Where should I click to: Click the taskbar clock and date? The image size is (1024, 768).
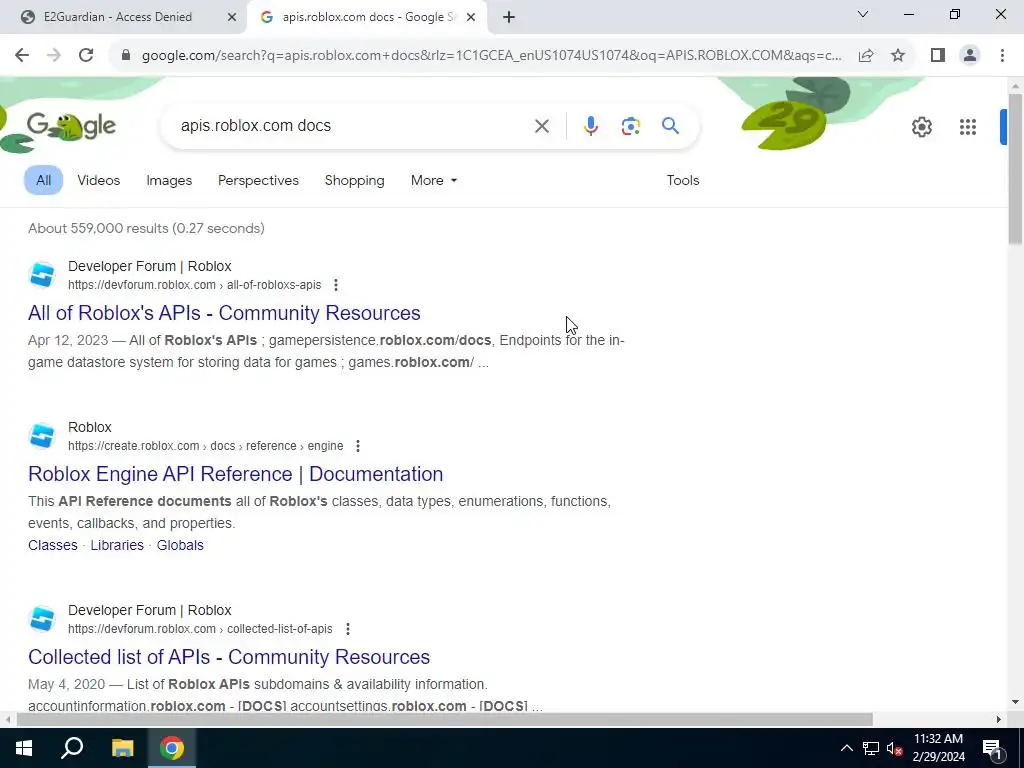point(938,748)
